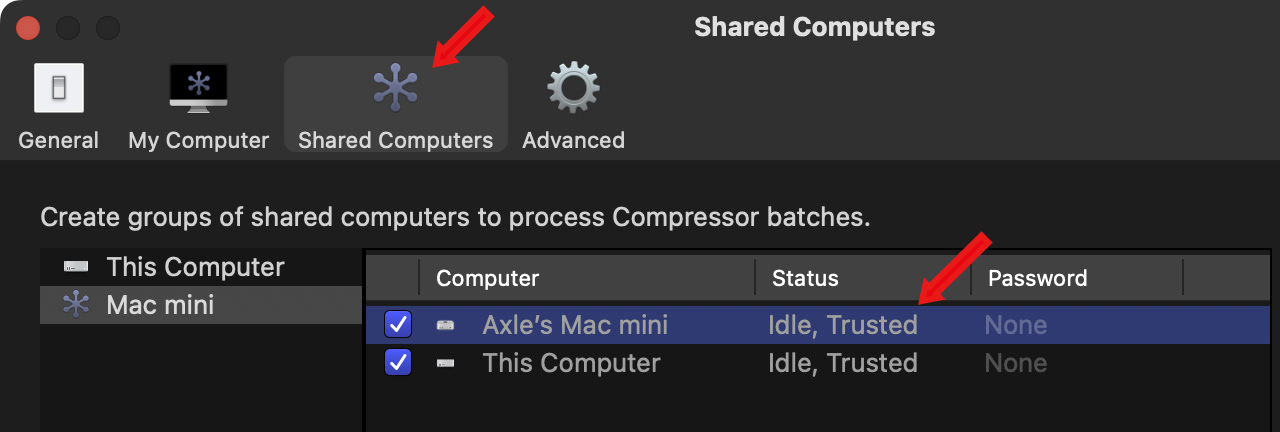Click the This Computer sidebar device icon
This screenshot has height=432, width=1280.
tap(76, 267)
